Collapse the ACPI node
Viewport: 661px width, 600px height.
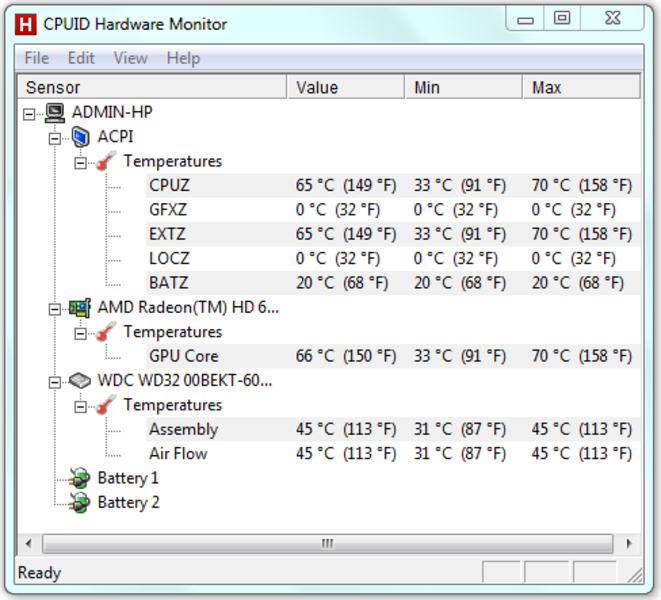click(x=55, y=138)
